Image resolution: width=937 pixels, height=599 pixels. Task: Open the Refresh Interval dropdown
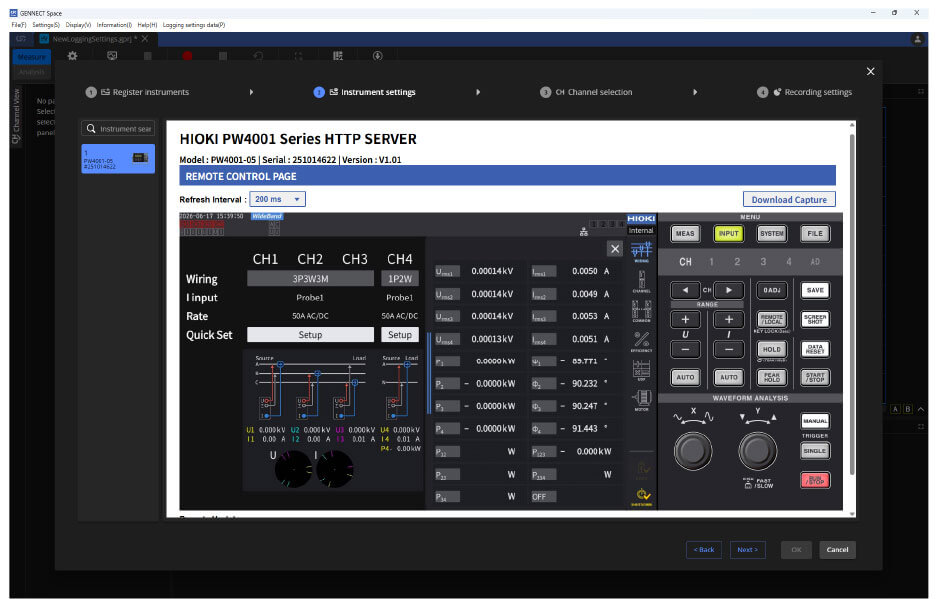pyautogui.click(x=277, y=199)
